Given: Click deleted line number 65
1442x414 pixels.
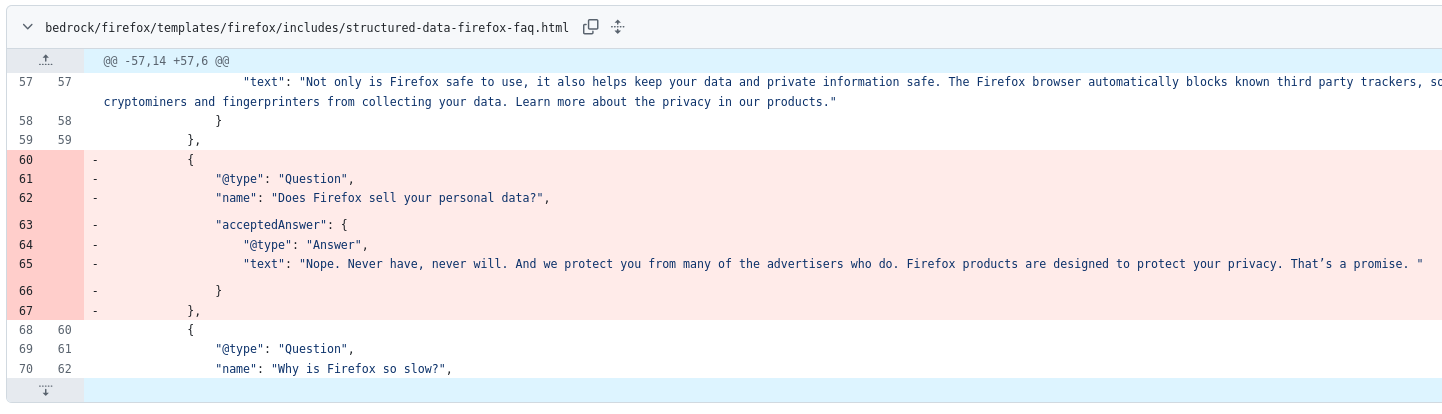Looking at the screenshot, I should 26,264.
